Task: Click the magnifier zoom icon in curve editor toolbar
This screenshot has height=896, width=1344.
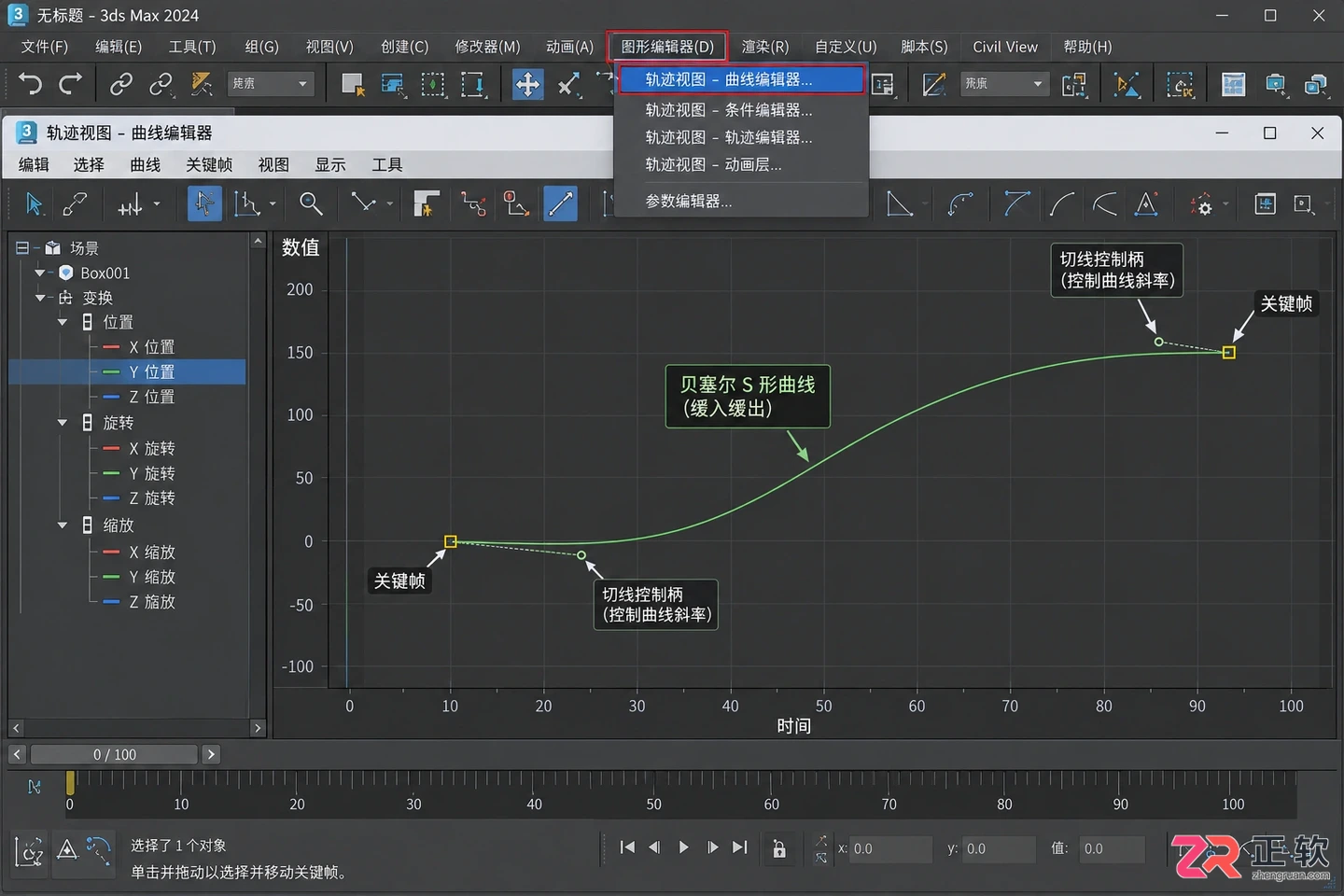Action: click(311, 203)
